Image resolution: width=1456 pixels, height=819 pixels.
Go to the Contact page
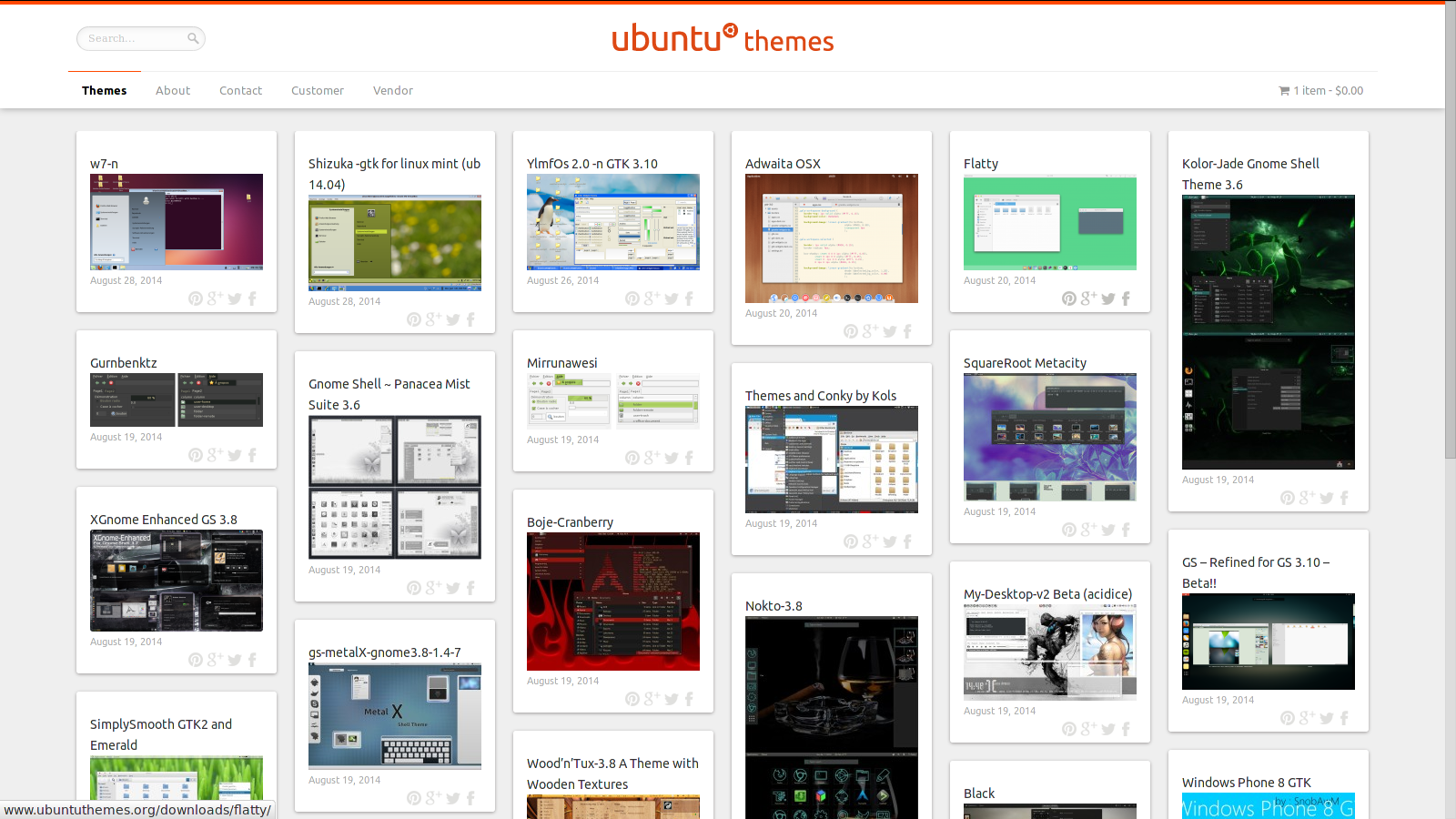[240, 90]
